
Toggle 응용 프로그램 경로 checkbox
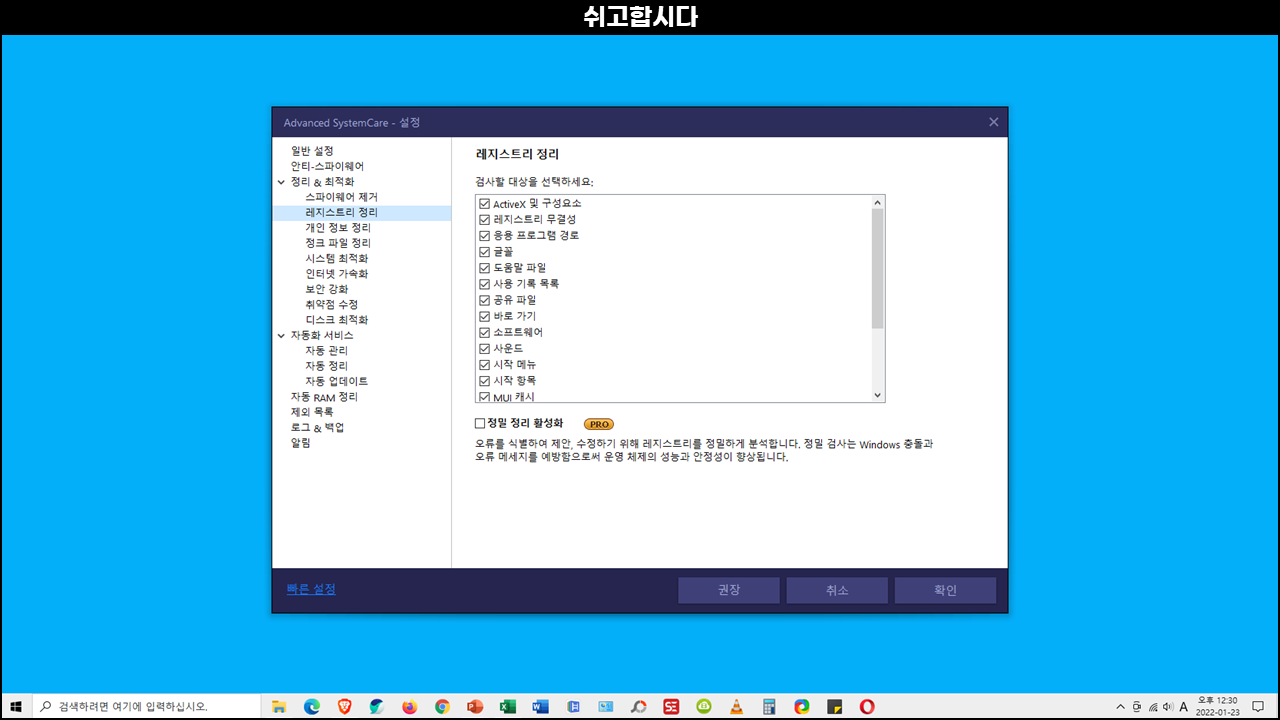click(484, 235)
